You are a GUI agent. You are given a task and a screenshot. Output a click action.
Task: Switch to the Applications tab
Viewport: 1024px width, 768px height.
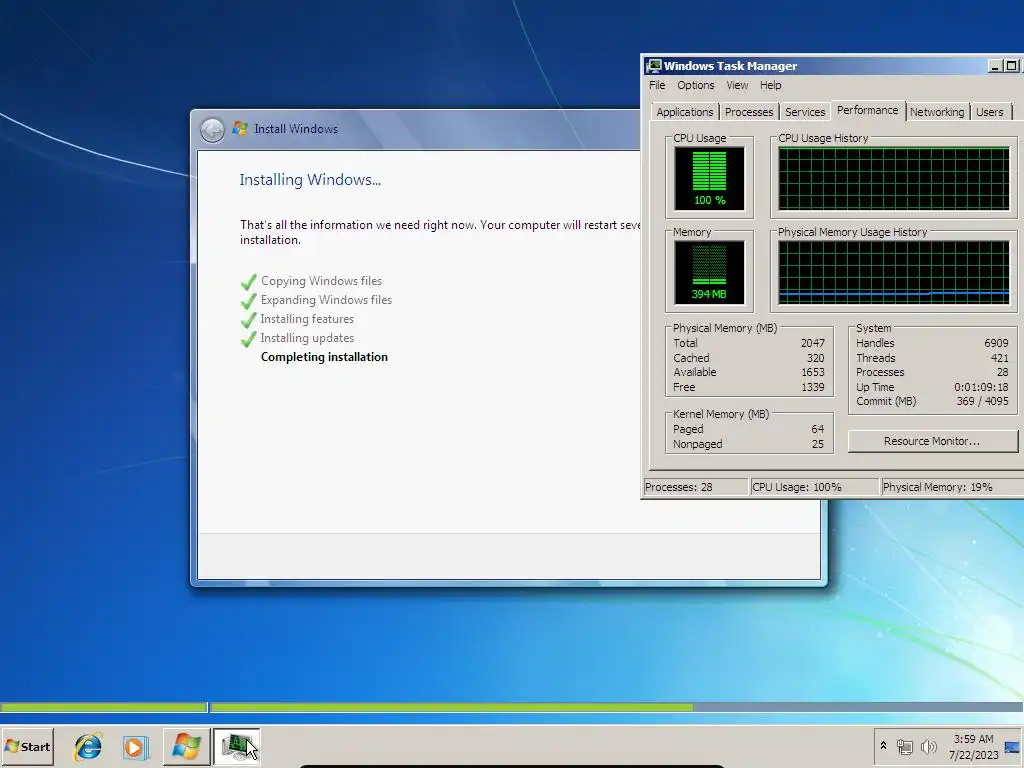point(684,112)
